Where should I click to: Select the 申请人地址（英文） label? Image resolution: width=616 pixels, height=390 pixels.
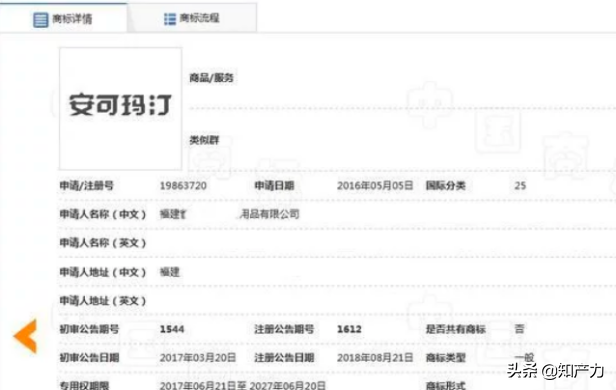(x=103, y=301)
